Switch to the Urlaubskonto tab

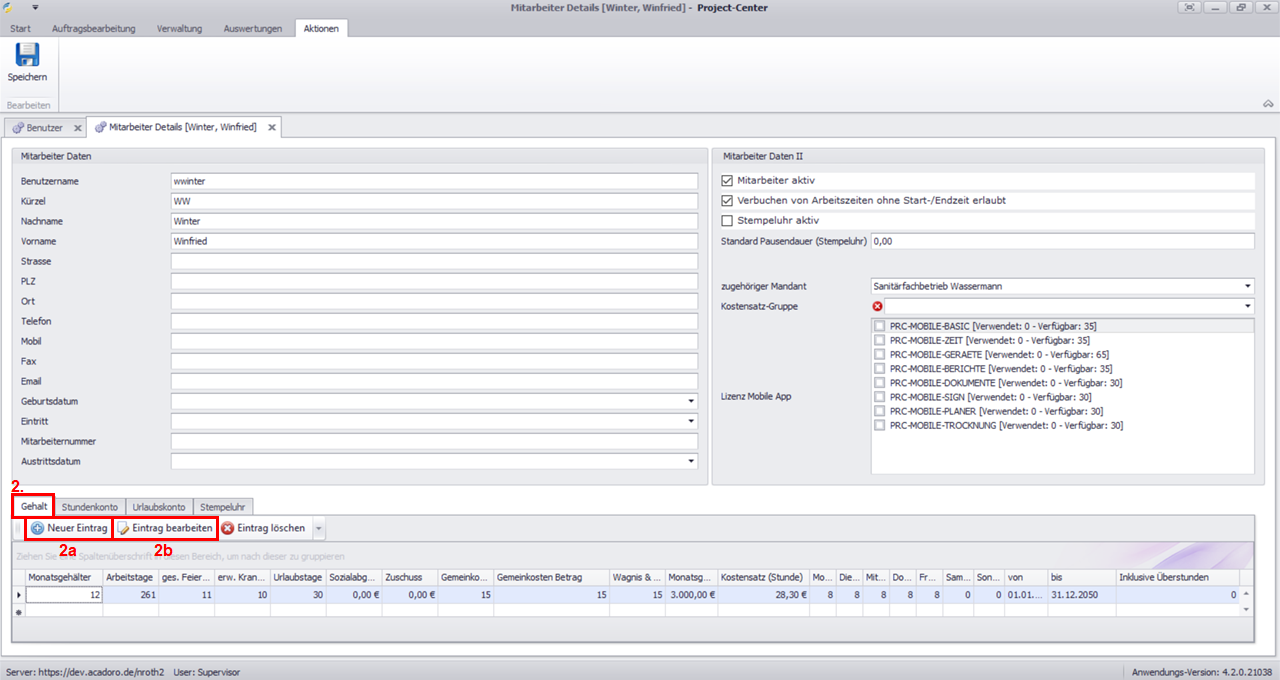(x=159, y=507)
